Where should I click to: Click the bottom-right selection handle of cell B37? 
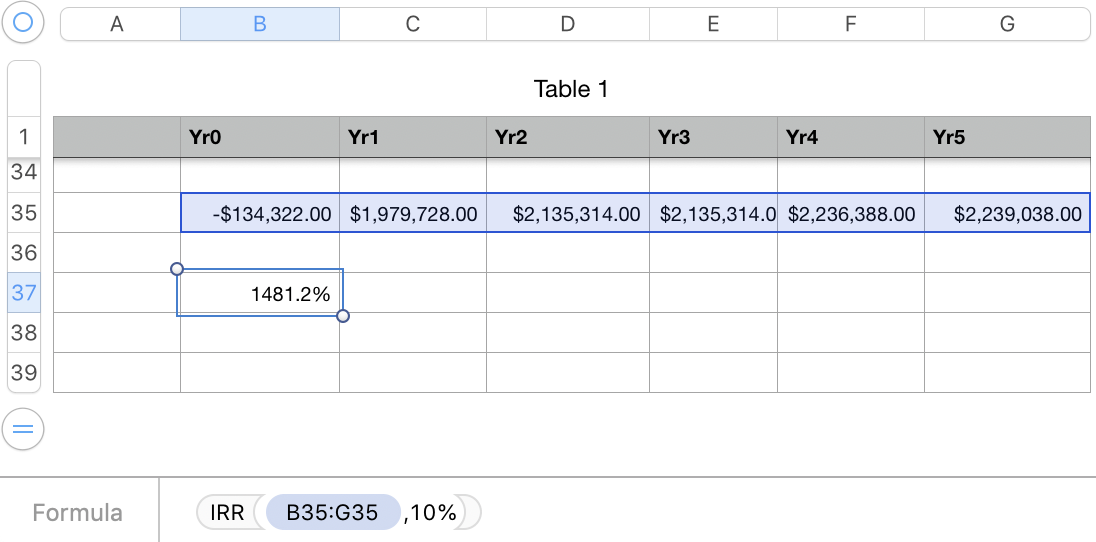(343, 316)
